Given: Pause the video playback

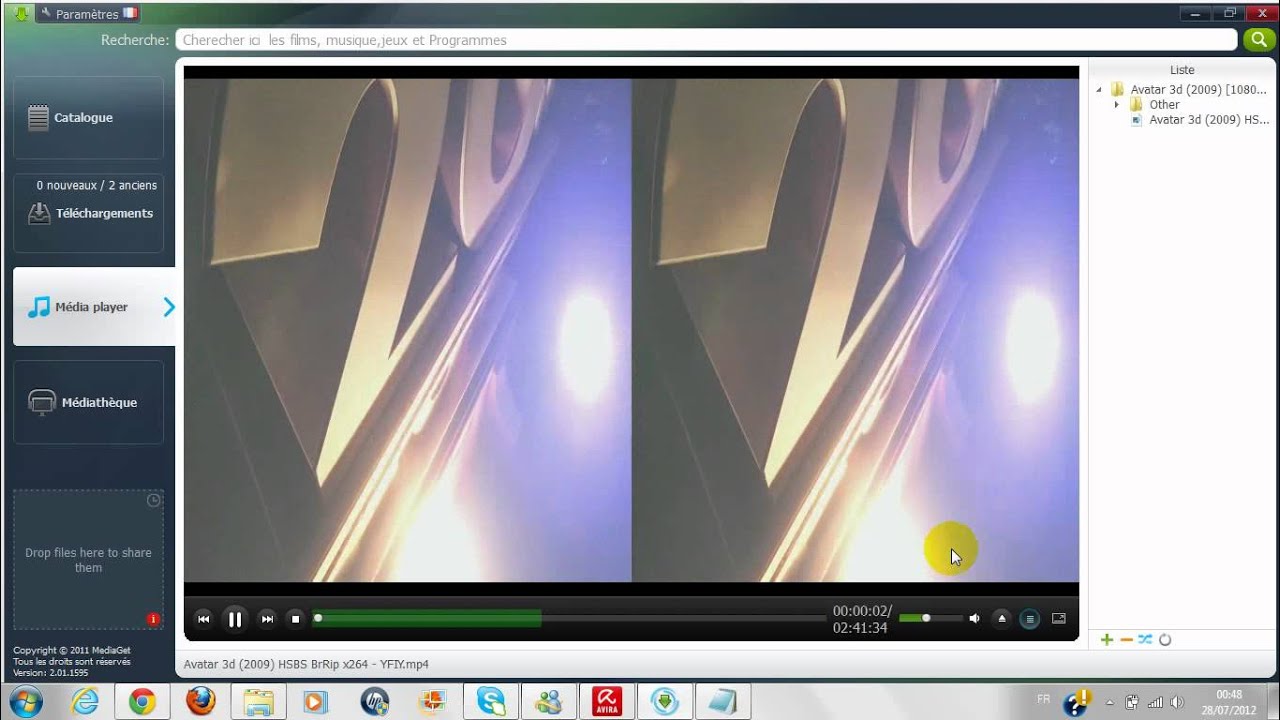Looking at the screenshot, I should tap(235, 619).
